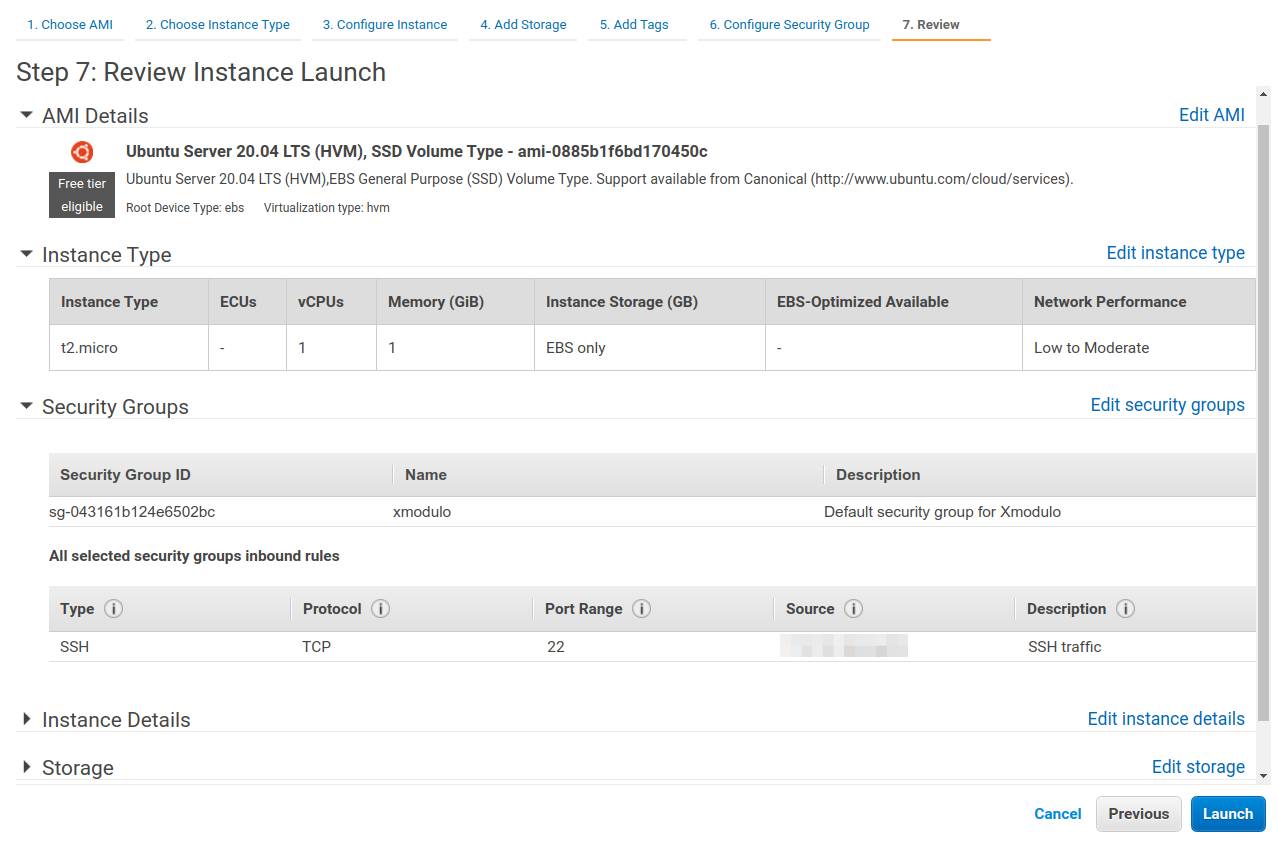Click security group ID sg-043161b124e6502bc
Image resolution: width=1278 pixels, height=843 pixels.
pos(132,512)
